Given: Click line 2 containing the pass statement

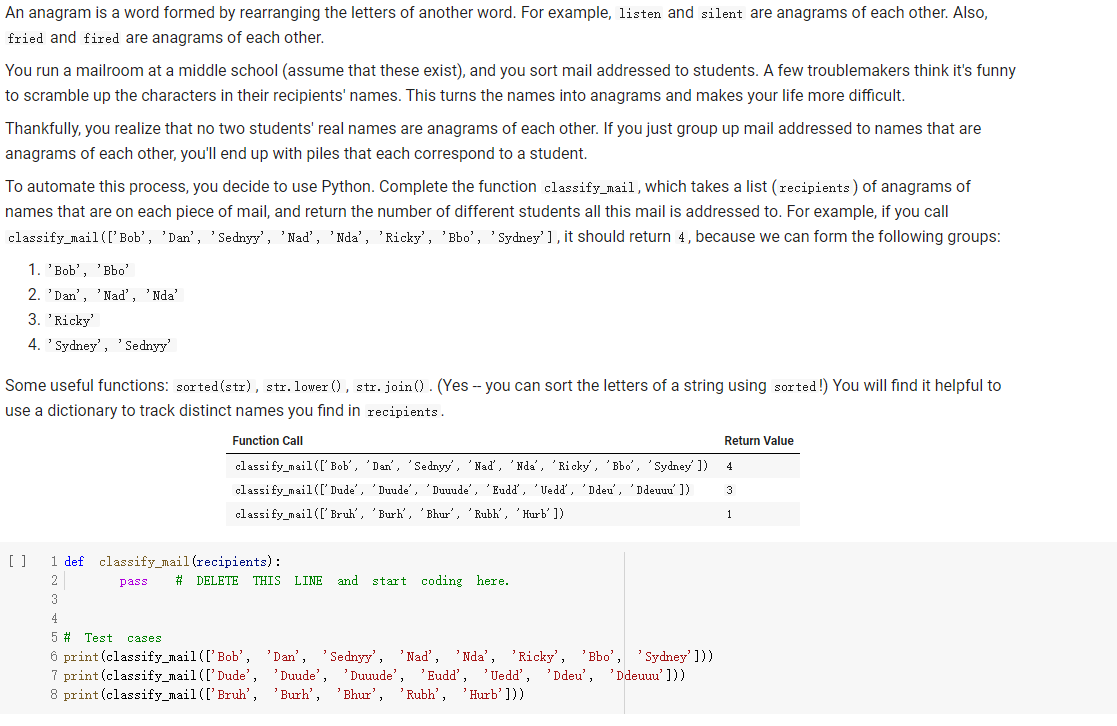Looking at the screenshot, I should click(x=133, y=580).
